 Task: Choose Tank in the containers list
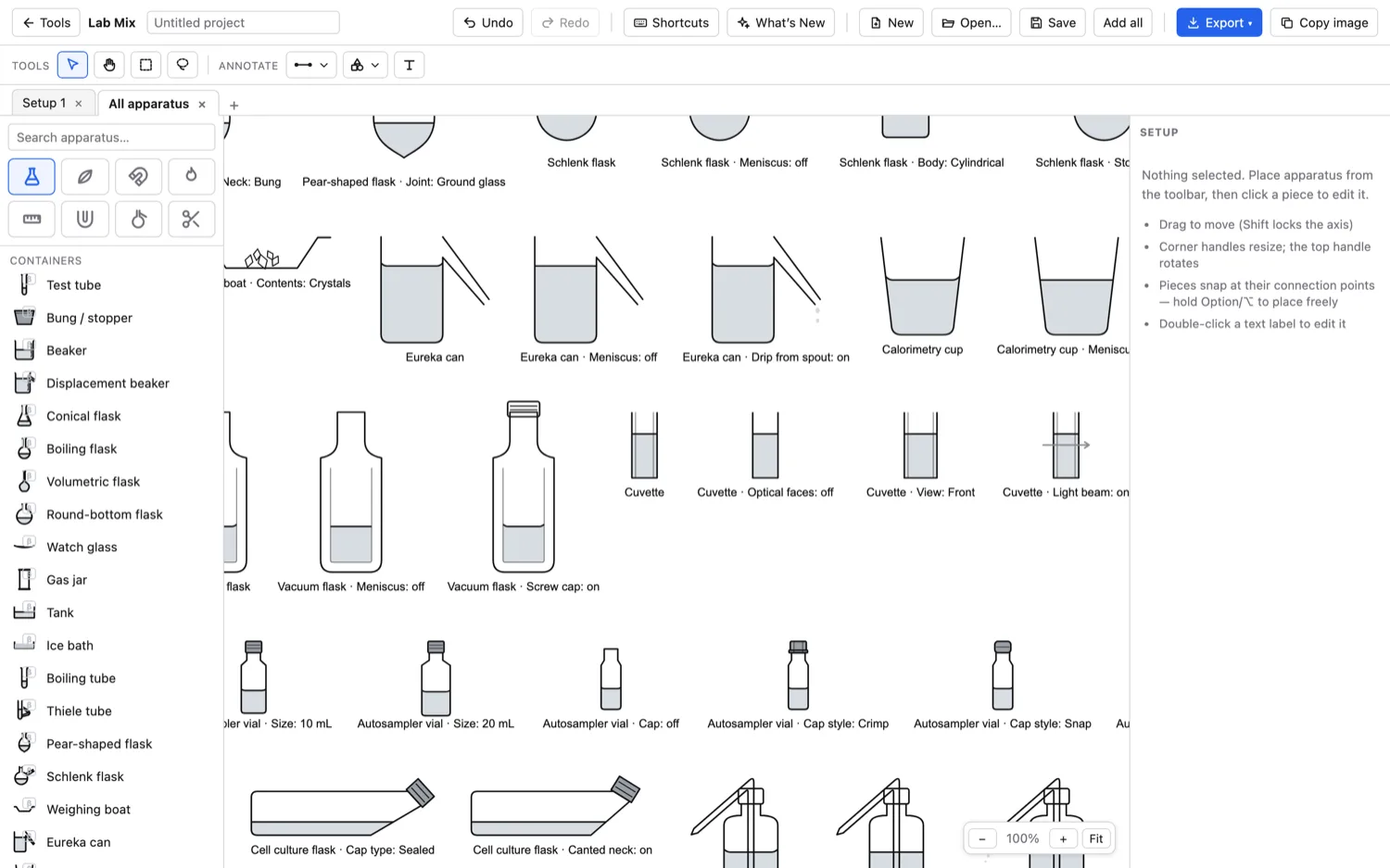111,612
